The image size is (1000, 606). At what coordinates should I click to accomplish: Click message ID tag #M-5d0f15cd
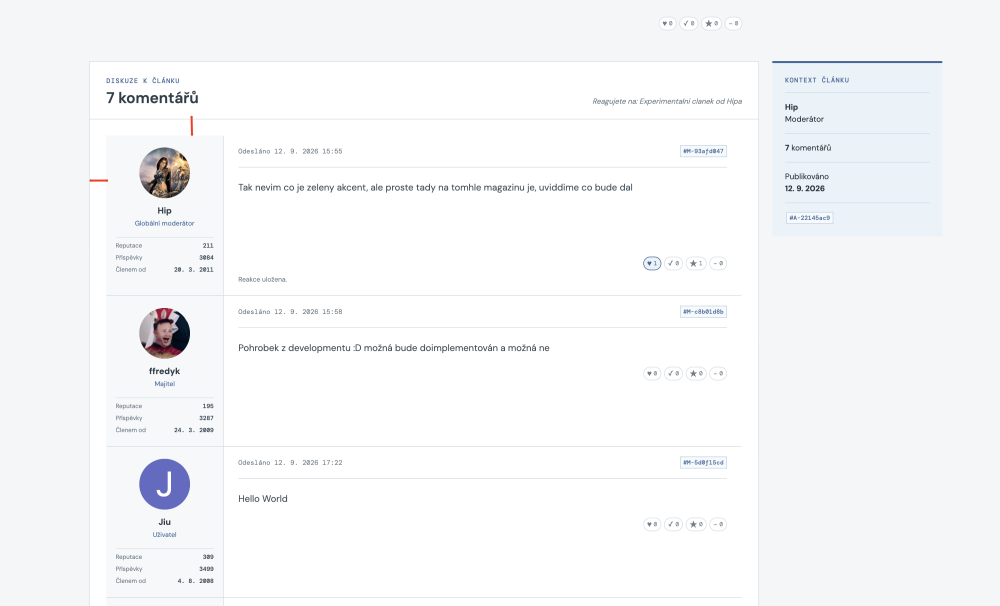(x=703, y=462)
